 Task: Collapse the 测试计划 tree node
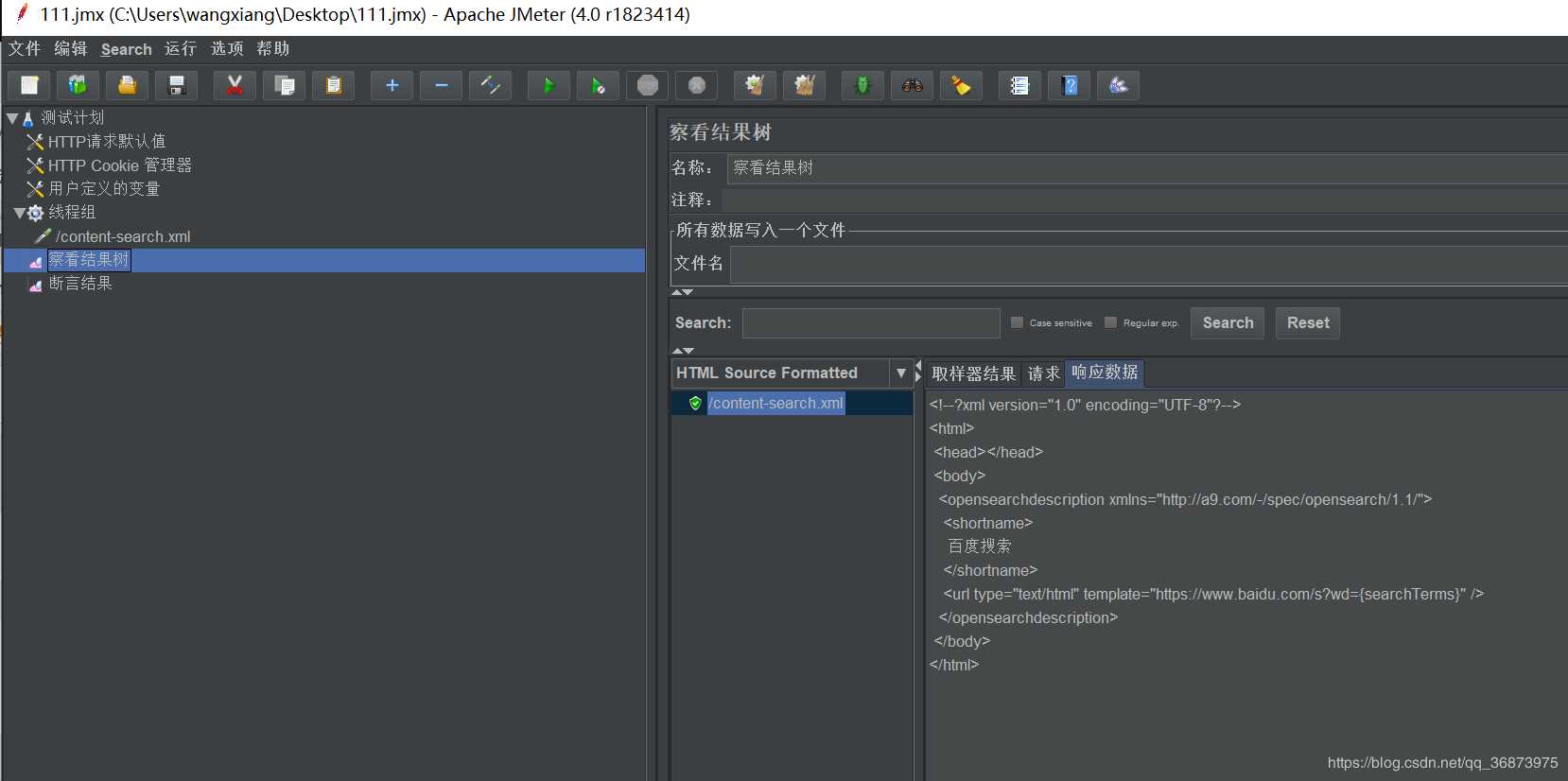pyautogui.click(x=12, y=118)
